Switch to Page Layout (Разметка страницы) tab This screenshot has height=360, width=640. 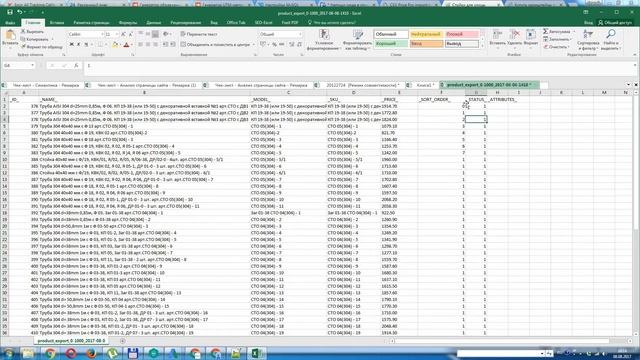[x=91, y=22]
